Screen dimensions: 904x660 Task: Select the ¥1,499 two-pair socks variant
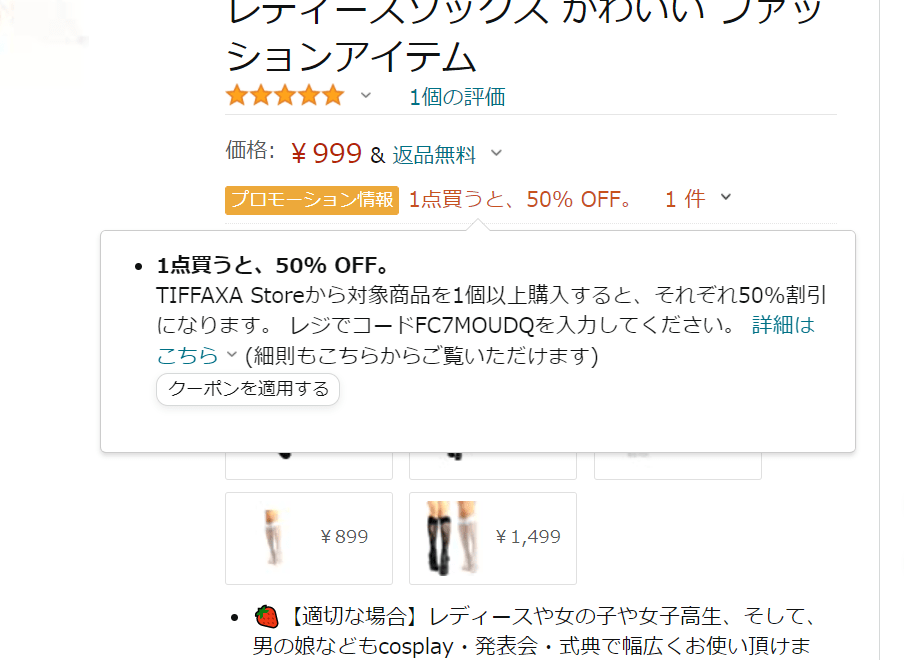492,538
